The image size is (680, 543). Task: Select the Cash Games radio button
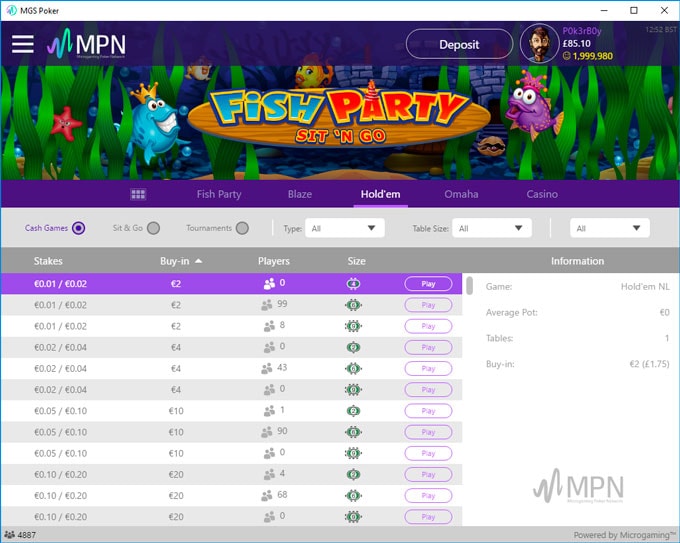(x=79, y=228)
